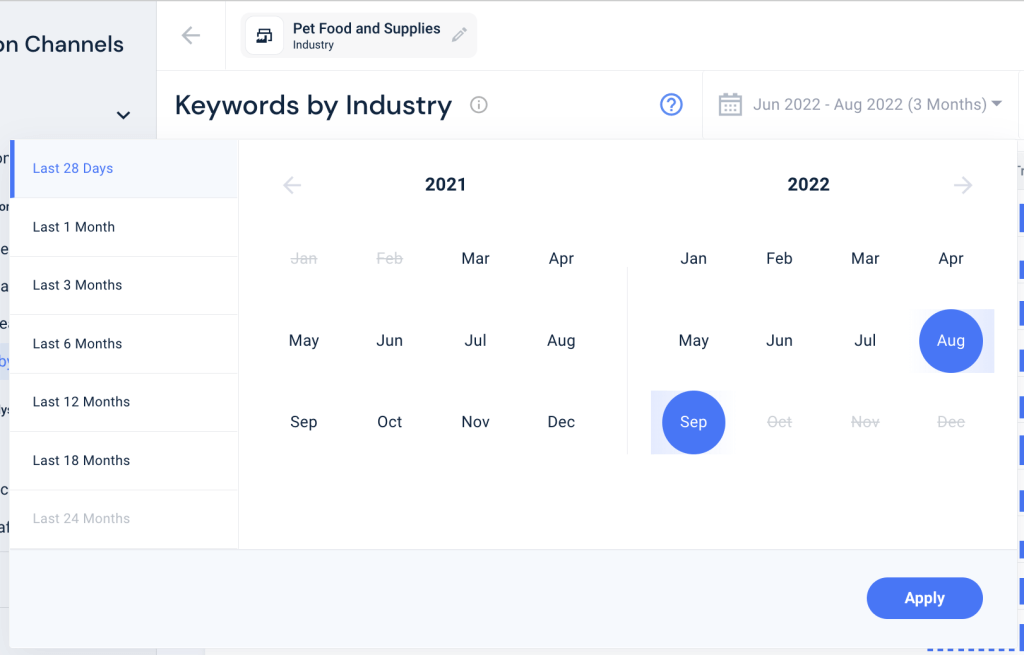Select December 2021 on the calendar

(x=561, y=421)
